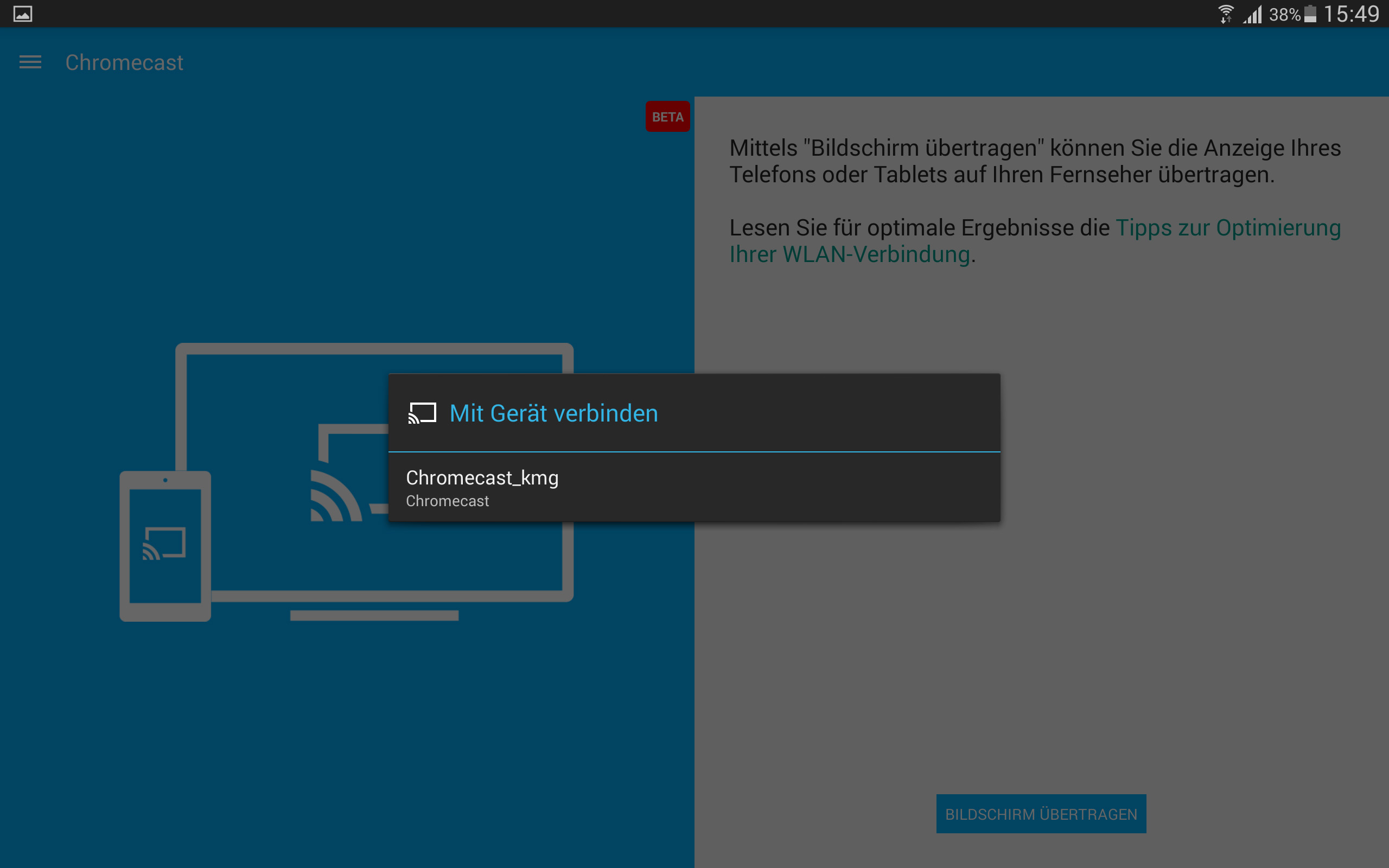Open the 'Tipps zur Optimierung' WLAN link
This screenshot has height=868, width=1389.
click(1227, 228)
